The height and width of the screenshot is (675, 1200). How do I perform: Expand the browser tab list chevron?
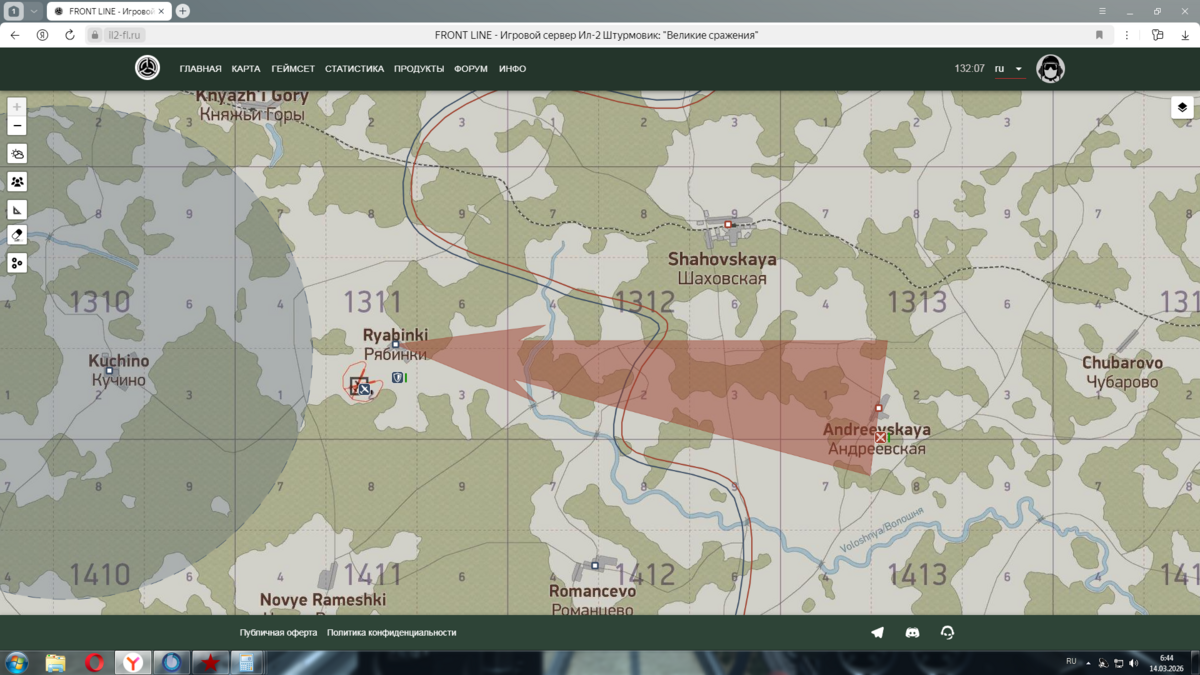[x=33, y=11]
